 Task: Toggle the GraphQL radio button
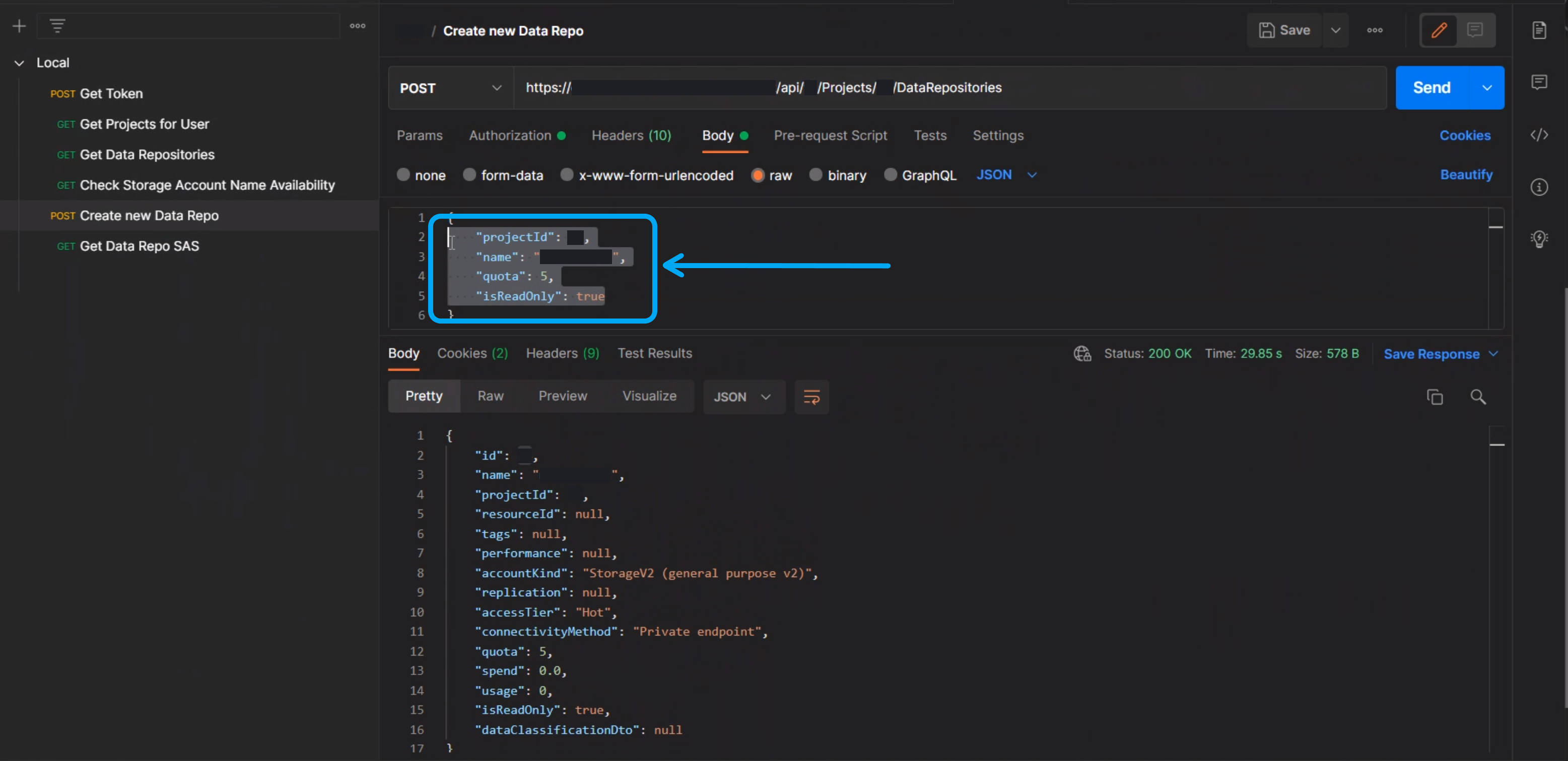pos(889,174)
